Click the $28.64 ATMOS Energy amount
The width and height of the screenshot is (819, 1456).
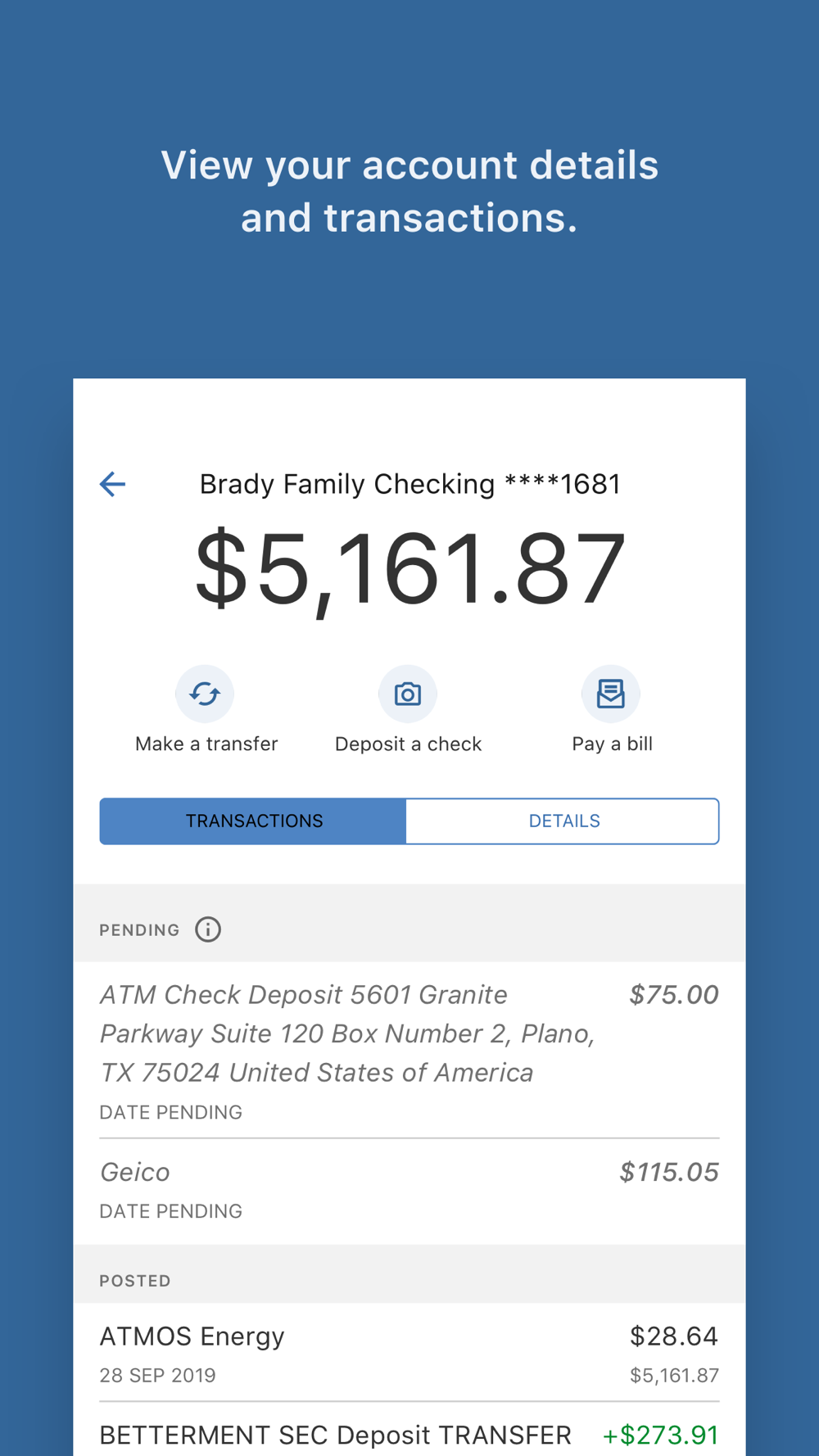[674, 1336]
